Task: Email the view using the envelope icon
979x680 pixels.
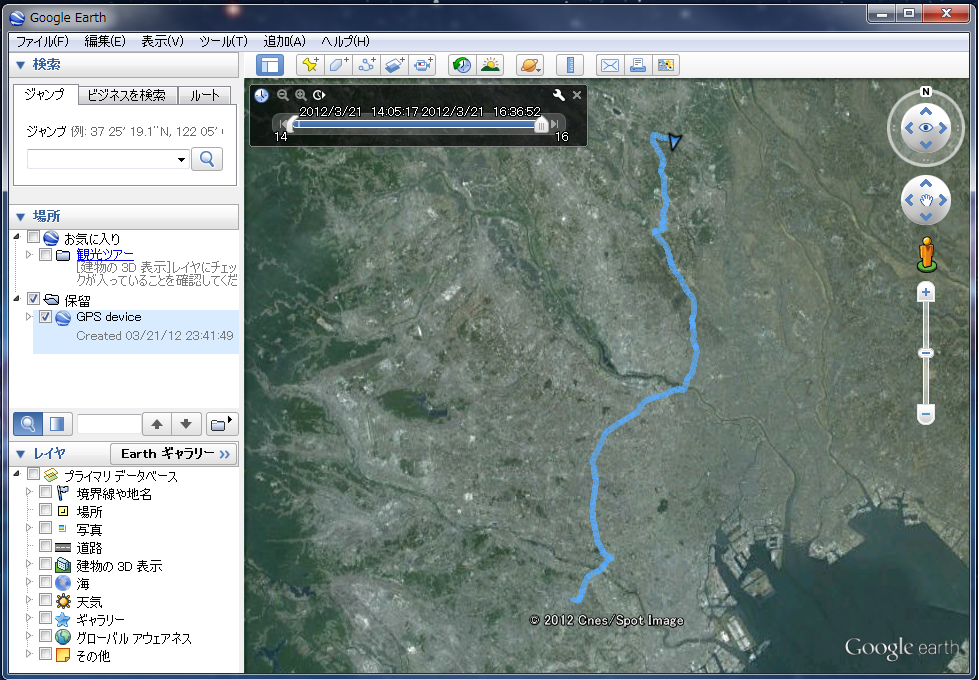Action: [x=610, y=65]
